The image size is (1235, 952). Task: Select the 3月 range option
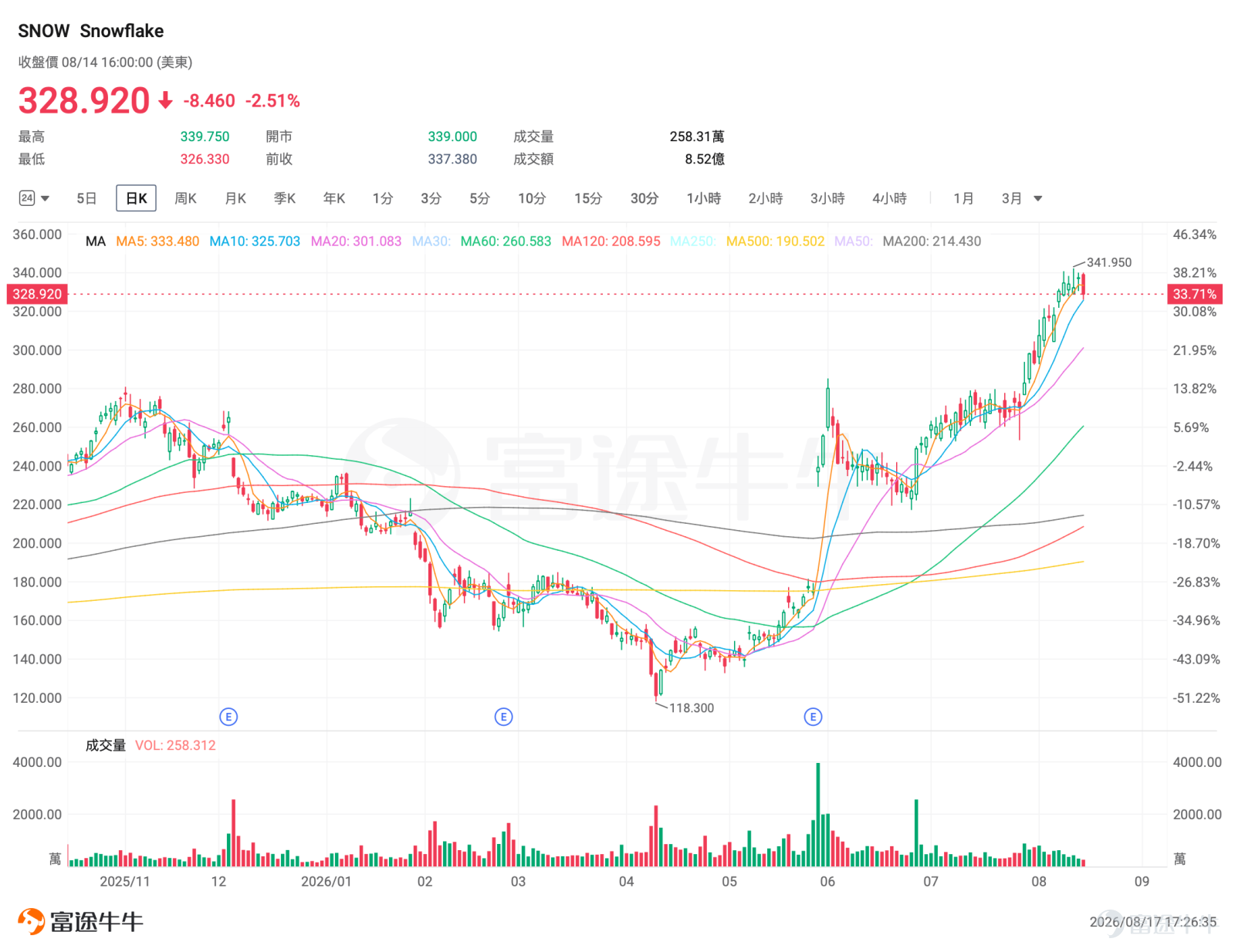pos(1012,198)
